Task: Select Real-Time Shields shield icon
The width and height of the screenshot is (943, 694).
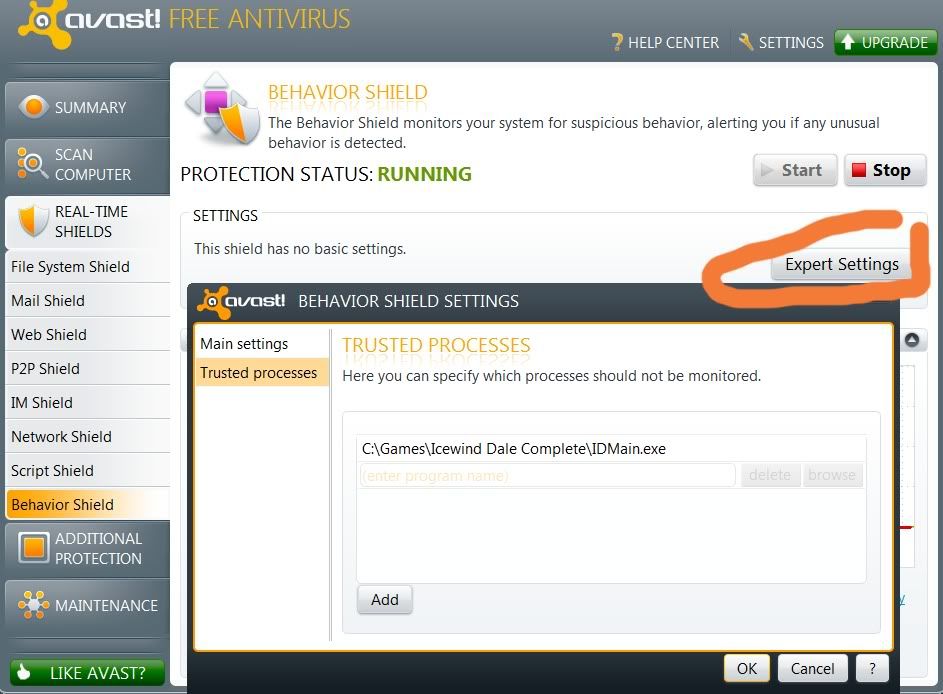Action: pyautogui.click(x=33, y=221)
